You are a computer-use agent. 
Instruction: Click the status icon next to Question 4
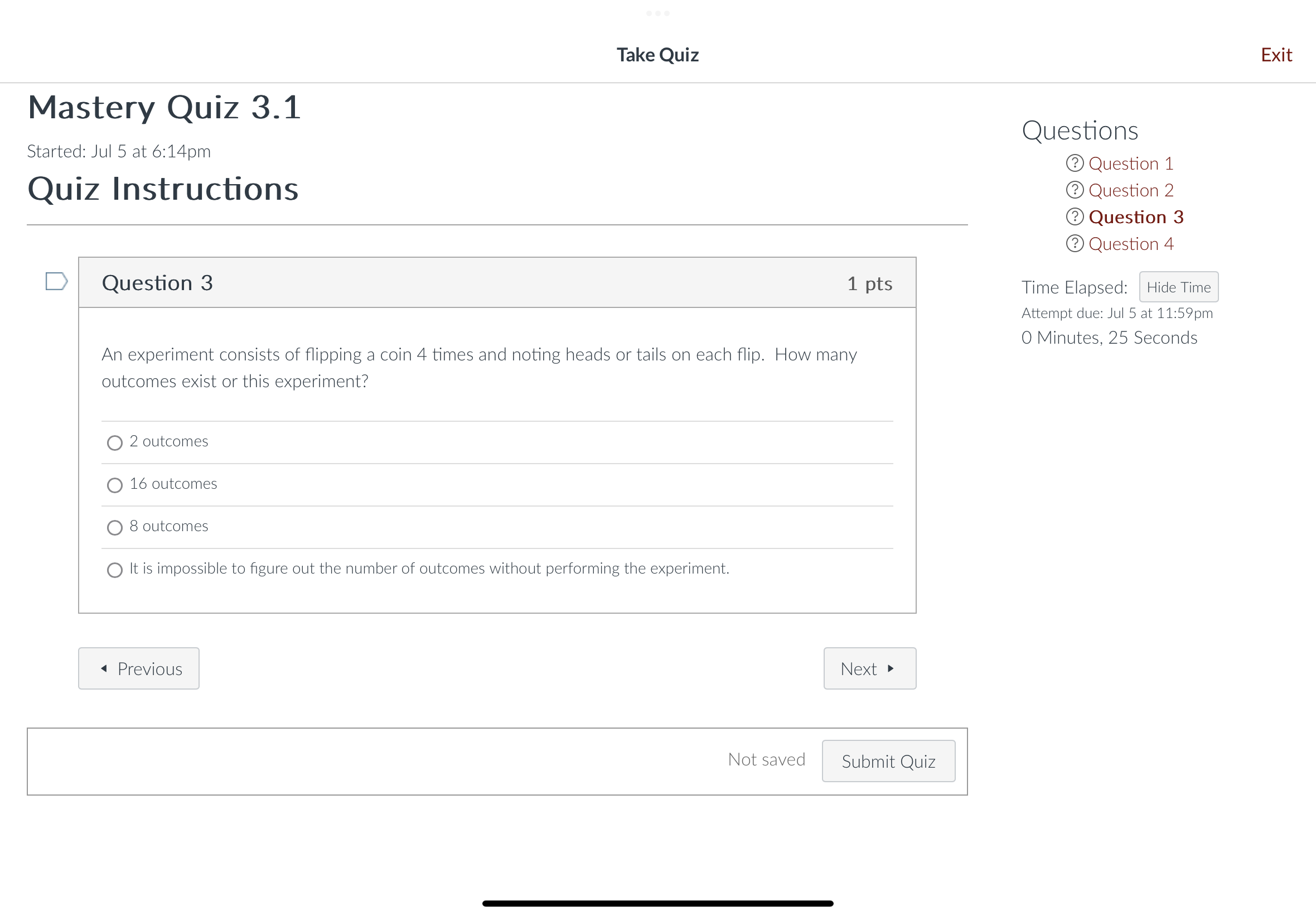1074,243
